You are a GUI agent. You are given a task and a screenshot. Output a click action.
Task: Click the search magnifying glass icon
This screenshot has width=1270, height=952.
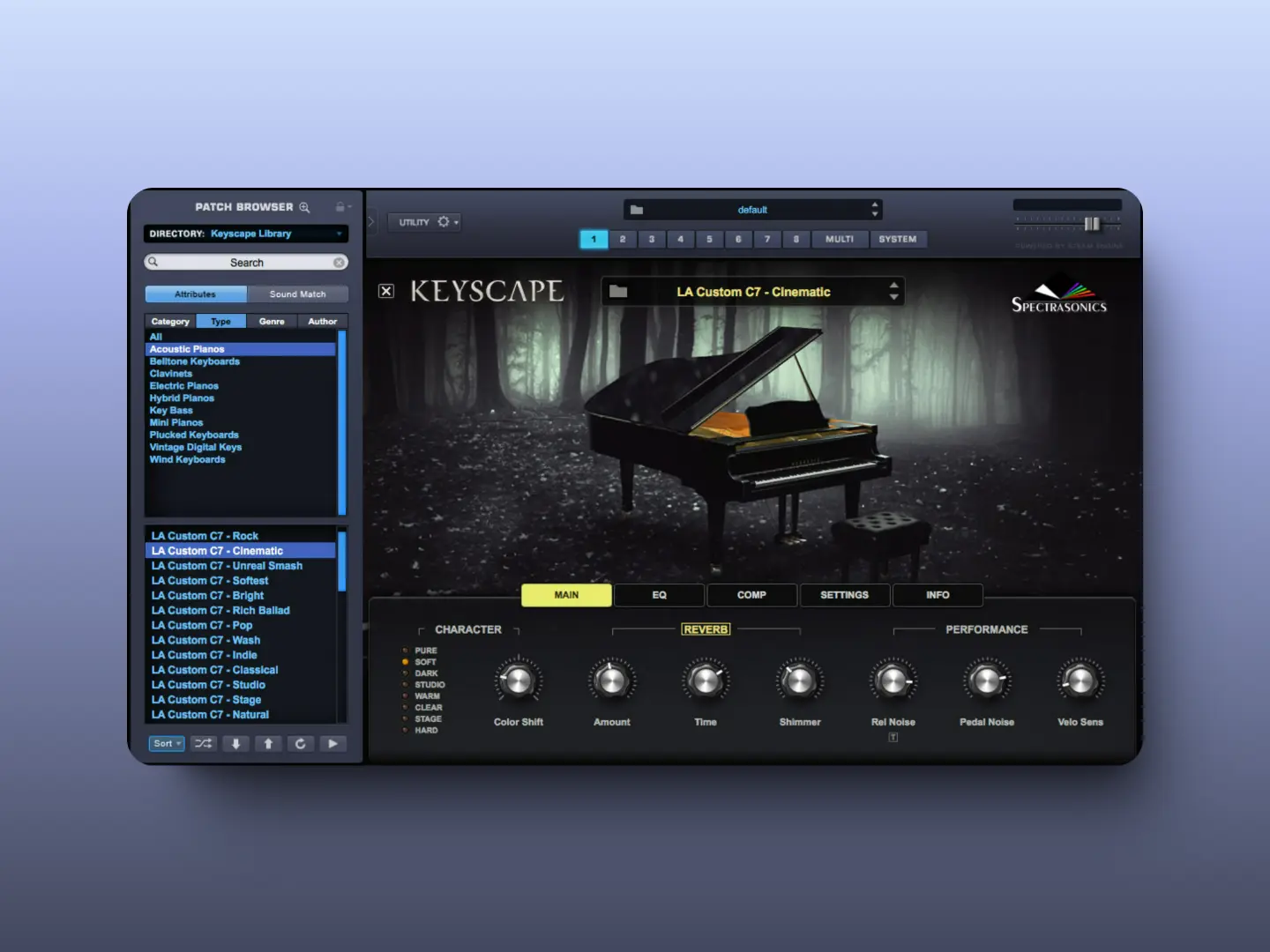click(x=153, y=262)
